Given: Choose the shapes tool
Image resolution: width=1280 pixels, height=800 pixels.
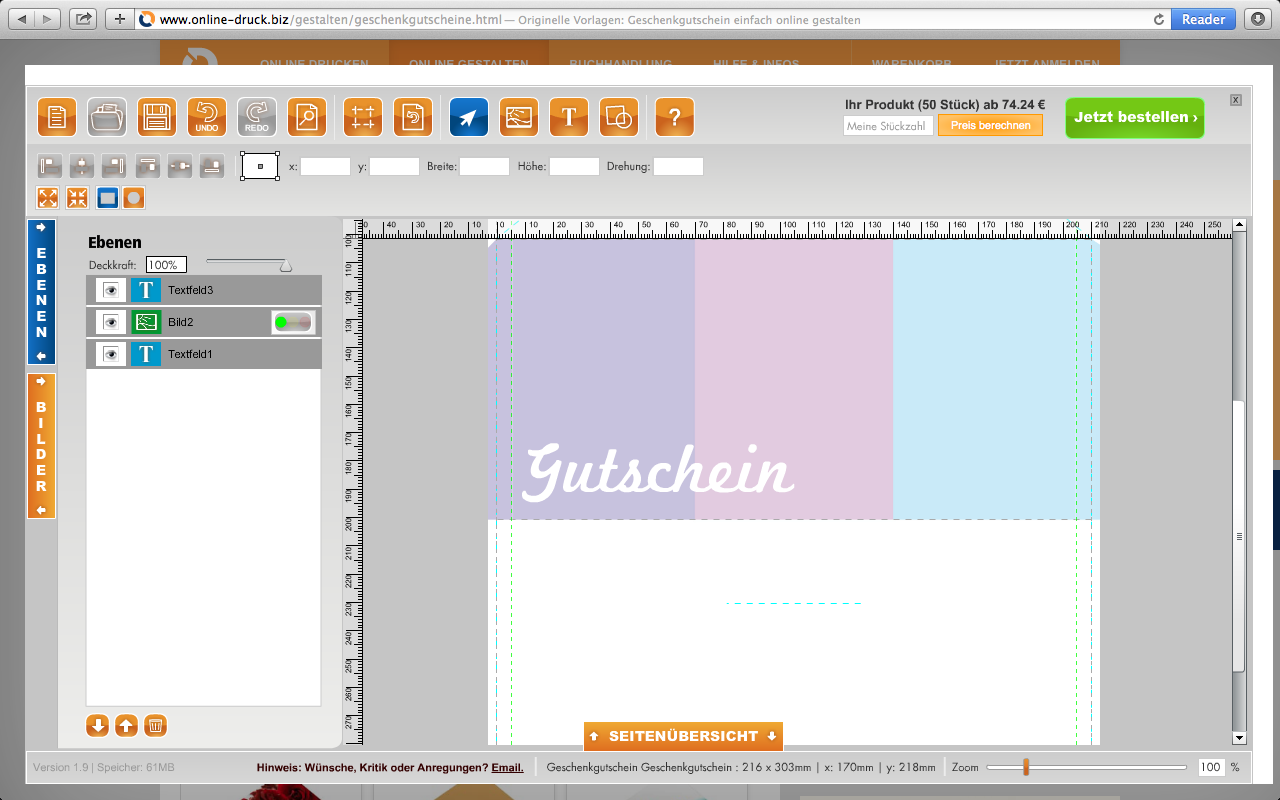Looking at the screenshot, I should click(619, 117).
